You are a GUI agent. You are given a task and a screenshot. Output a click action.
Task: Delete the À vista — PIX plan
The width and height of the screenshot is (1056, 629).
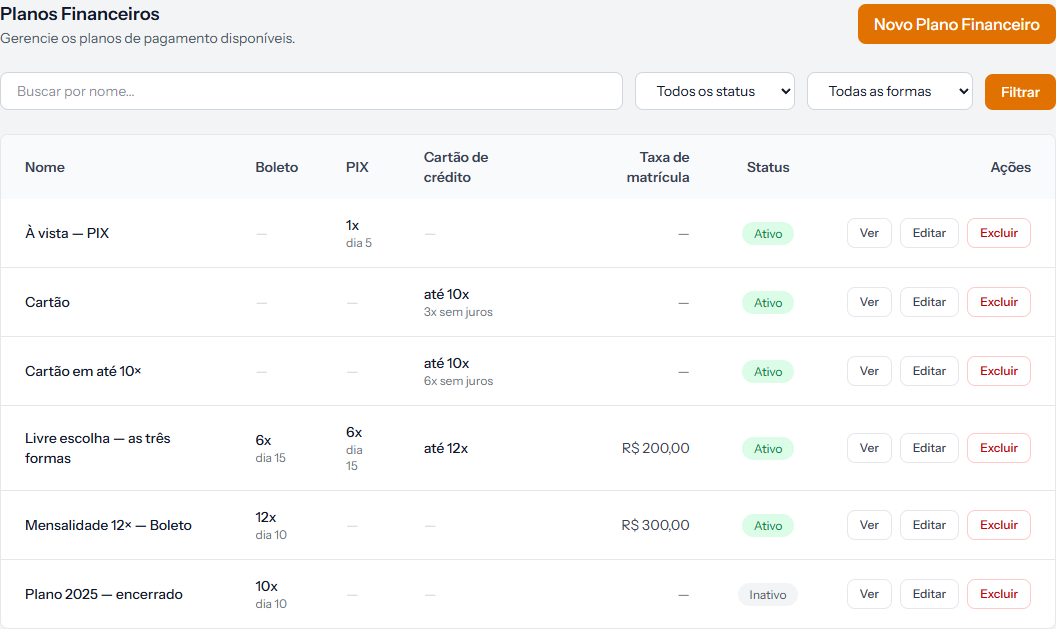[999, 233]
